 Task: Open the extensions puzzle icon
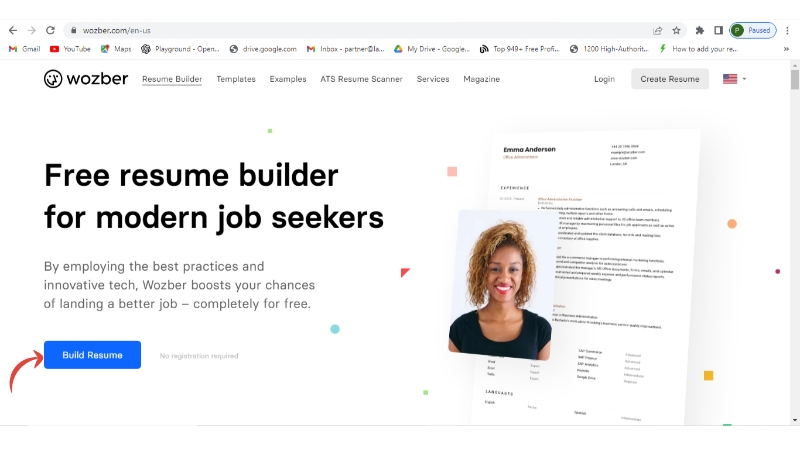[x=699, y=31]
